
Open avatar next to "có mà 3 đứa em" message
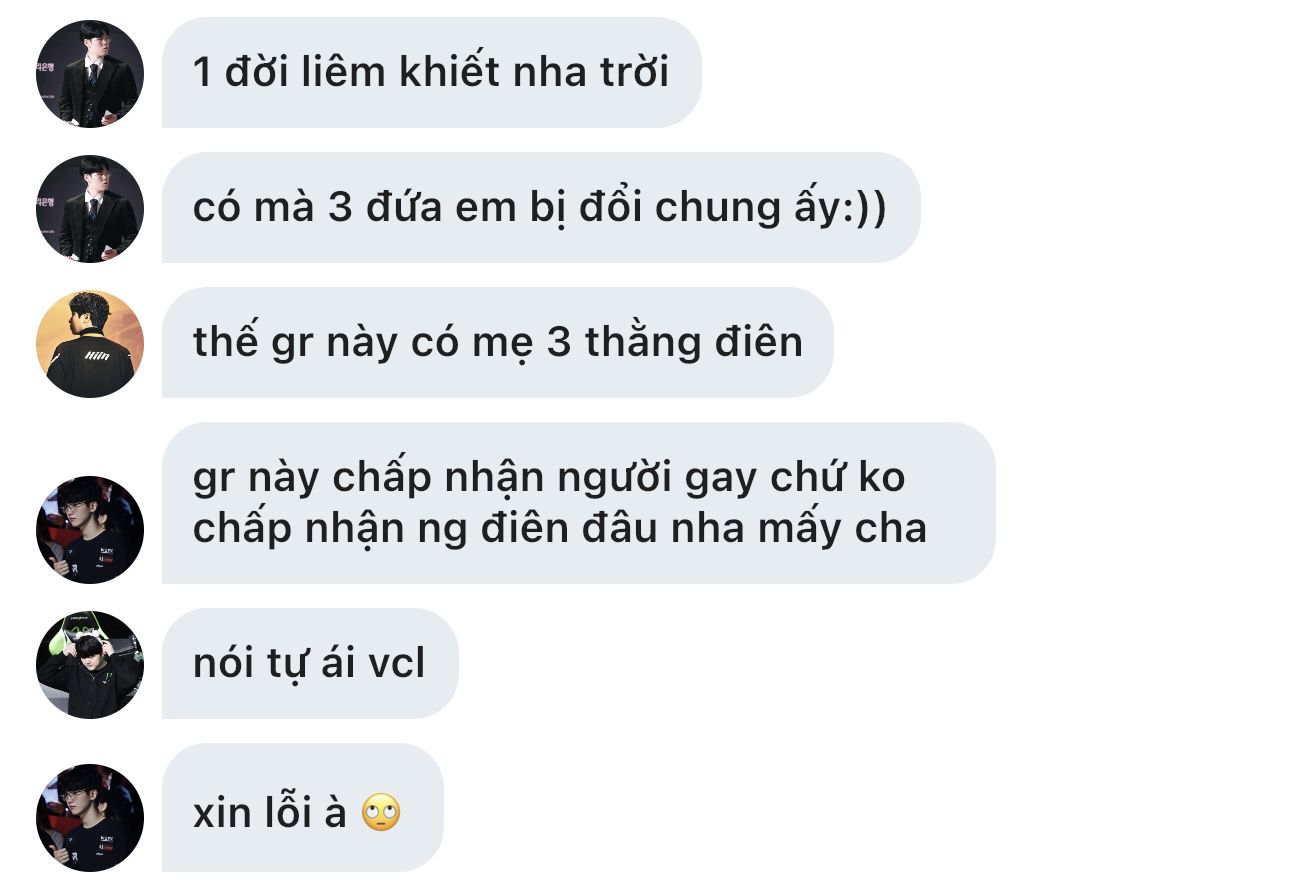click(90, 209)
